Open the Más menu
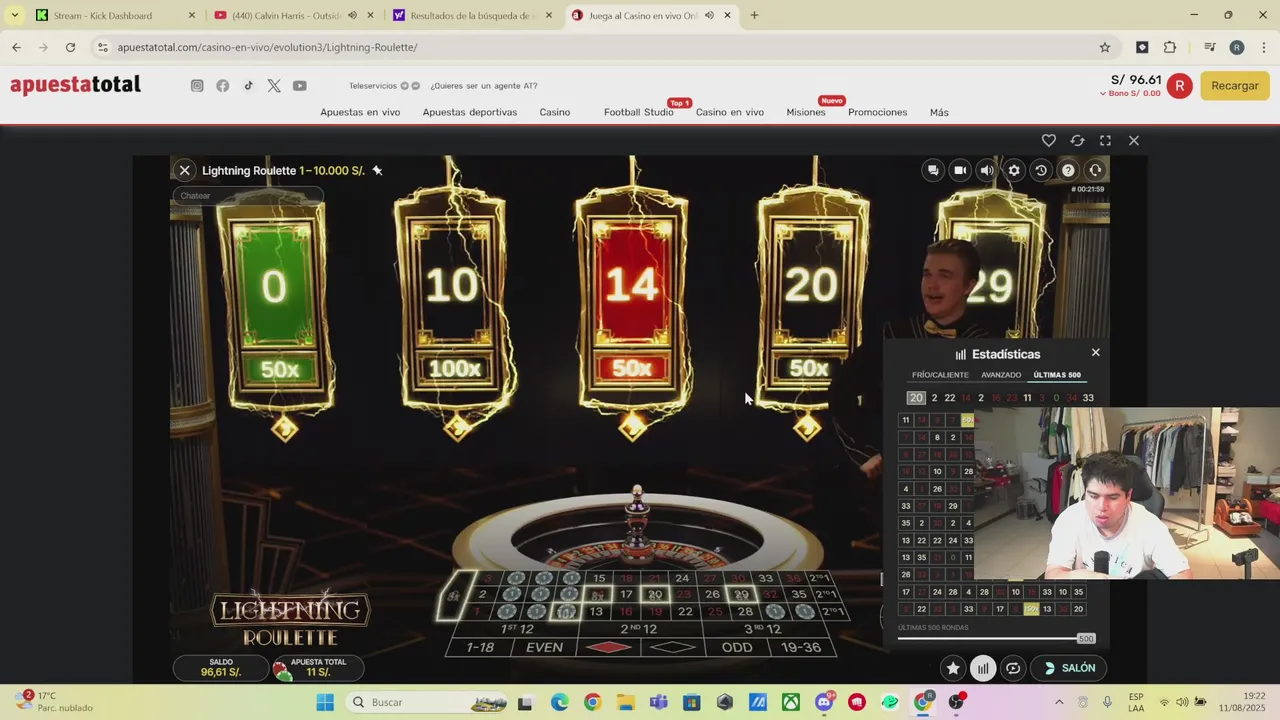Viewport: 1280px width, 720px height. coord(939,112)
